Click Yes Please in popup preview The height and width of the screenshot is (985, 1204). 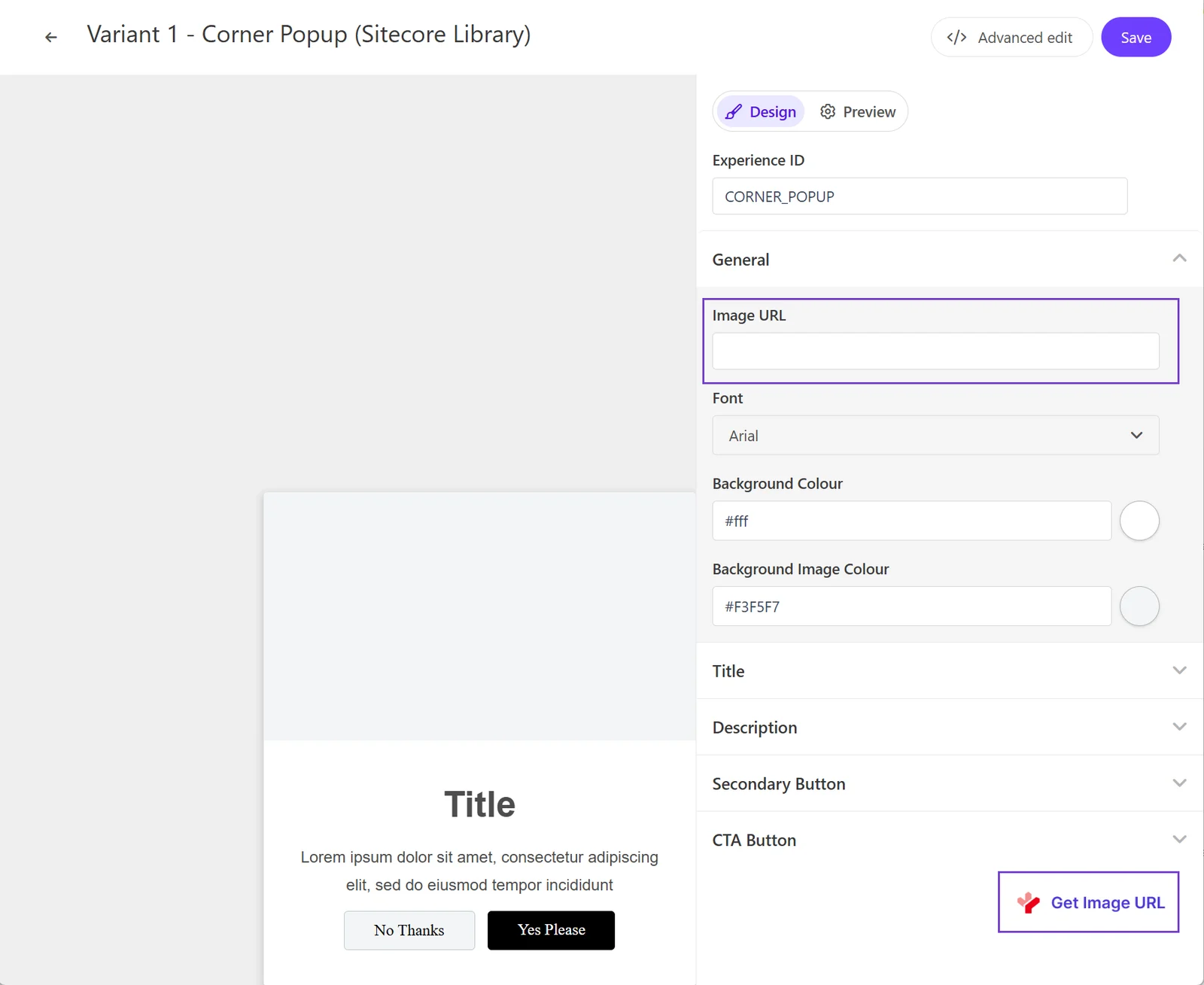click(x=551, y=930)
